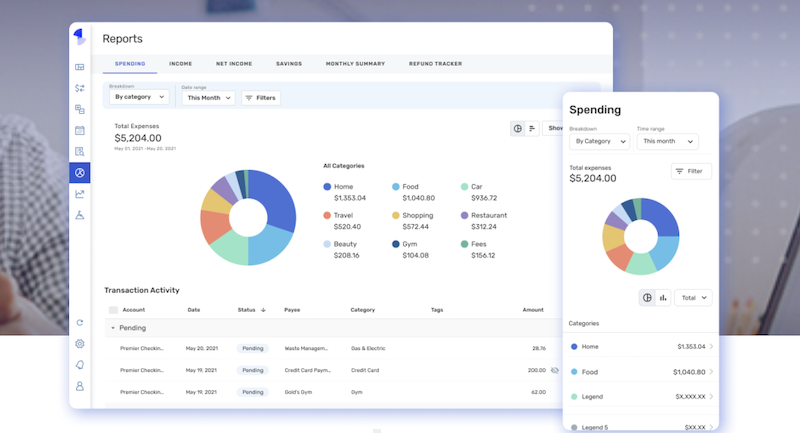Open the user profile icon in sidebar
The image size is (800, 433).
80,386
